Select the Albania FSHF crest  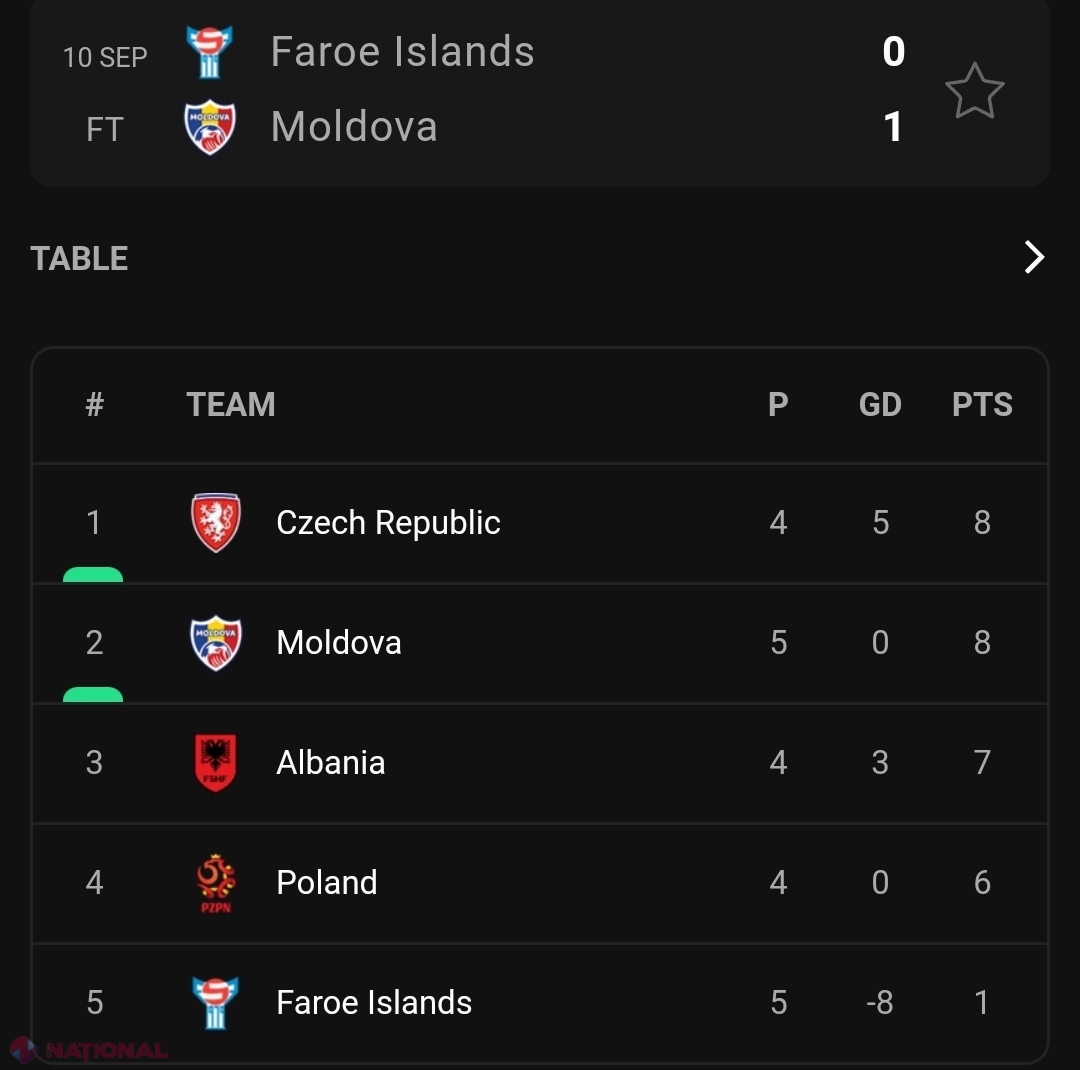[216, 762]
